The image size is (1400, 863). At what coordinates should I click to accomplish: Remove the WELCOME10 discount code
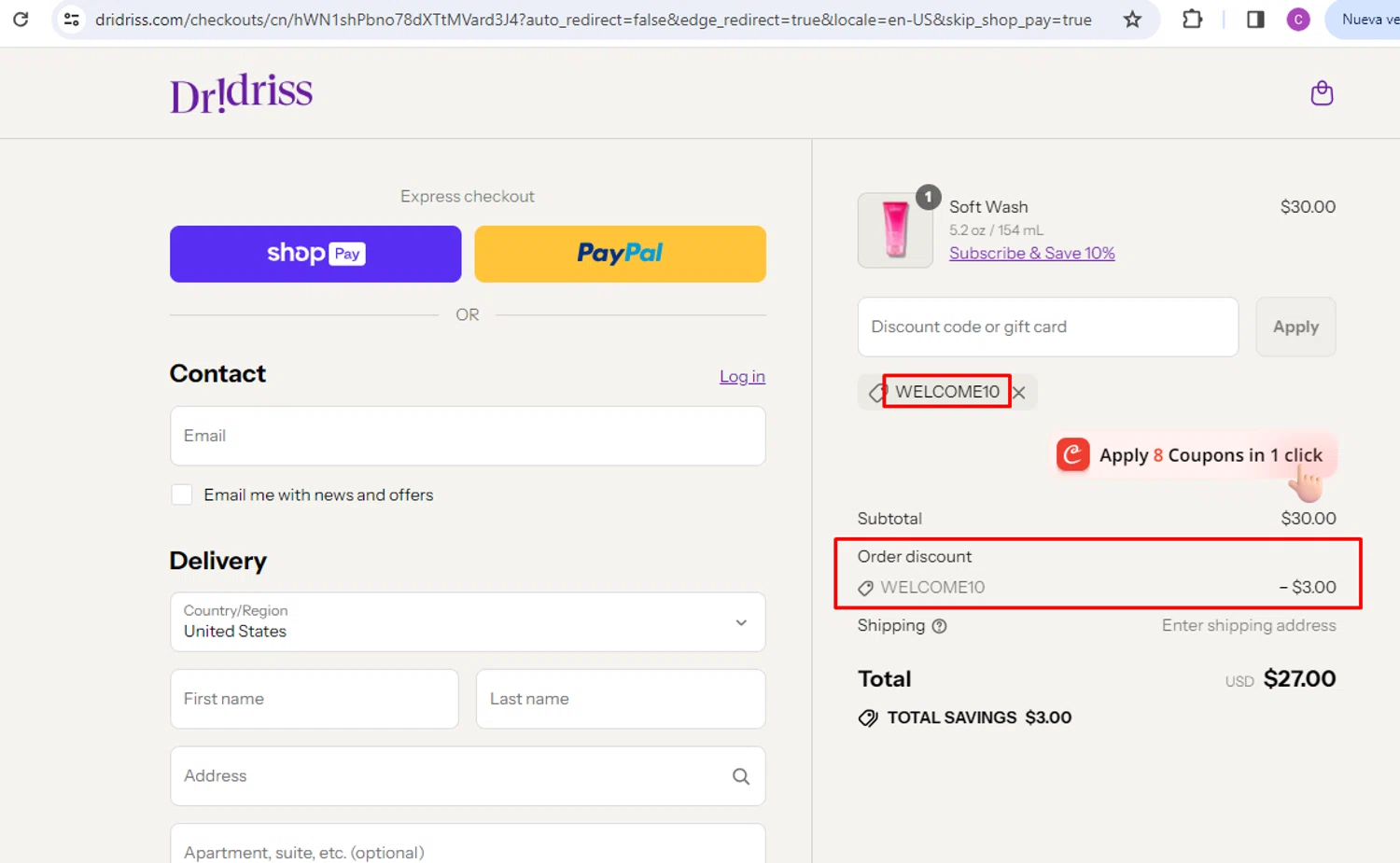pyautogui.click(x=1019, y=393)
